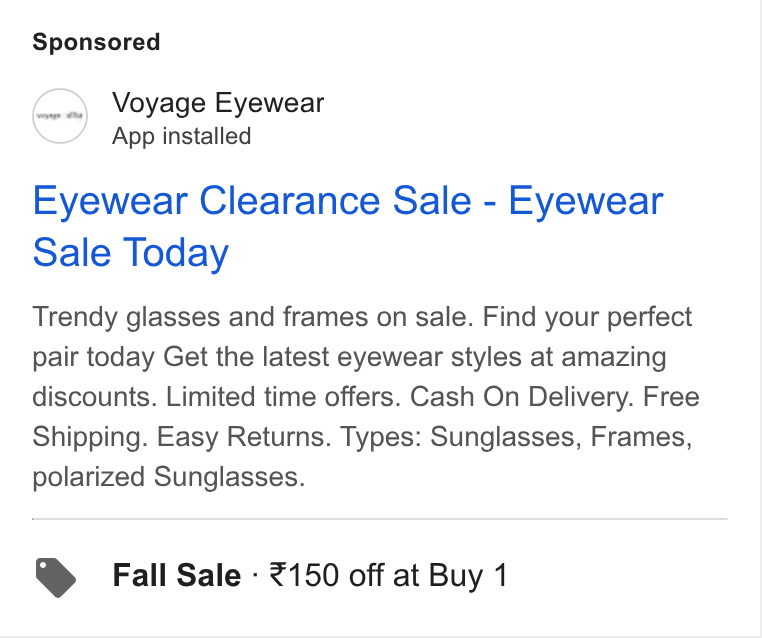
Task: Click 'Limited time offers' in description
Action: [283, 397]
